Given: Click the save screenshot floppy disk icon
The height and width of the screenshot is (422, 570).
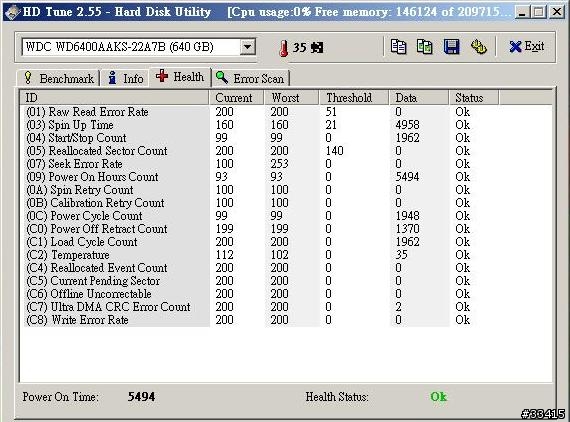Looking at the screenshot, I should coord(451,47).
